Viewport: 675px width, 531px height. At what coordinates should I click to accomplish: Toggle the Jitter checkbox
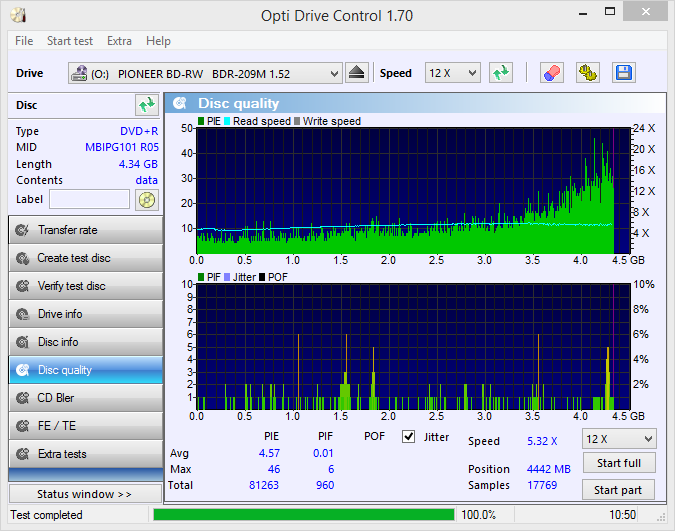[408, 437]
